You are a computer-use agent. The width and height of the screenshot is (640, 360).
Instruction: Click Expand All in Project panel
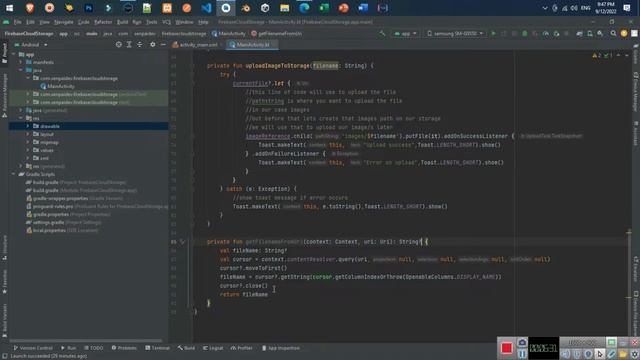point(129,44)
